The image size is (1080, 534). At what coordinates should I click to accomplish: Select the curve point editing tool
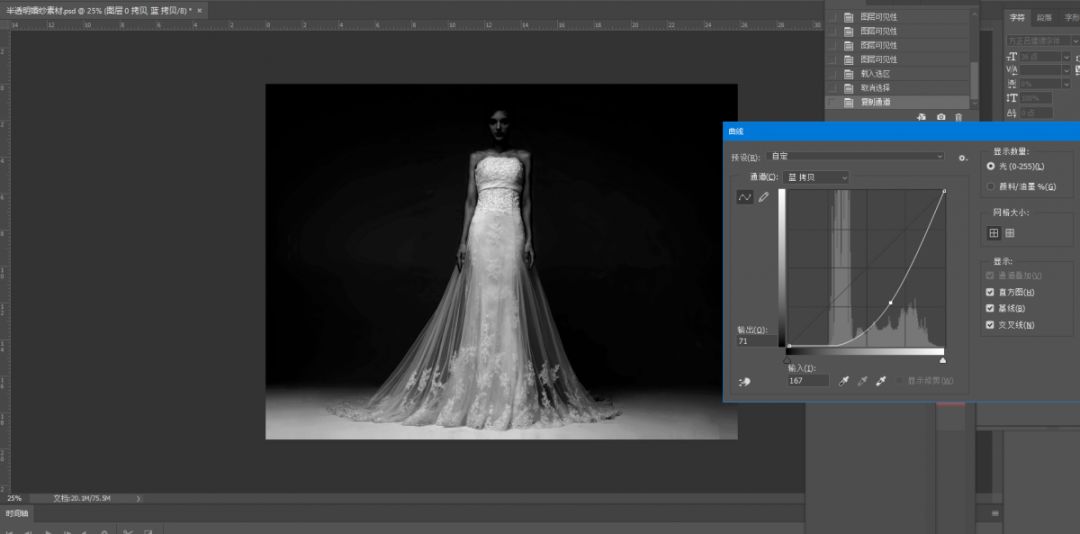pos(745,198)
